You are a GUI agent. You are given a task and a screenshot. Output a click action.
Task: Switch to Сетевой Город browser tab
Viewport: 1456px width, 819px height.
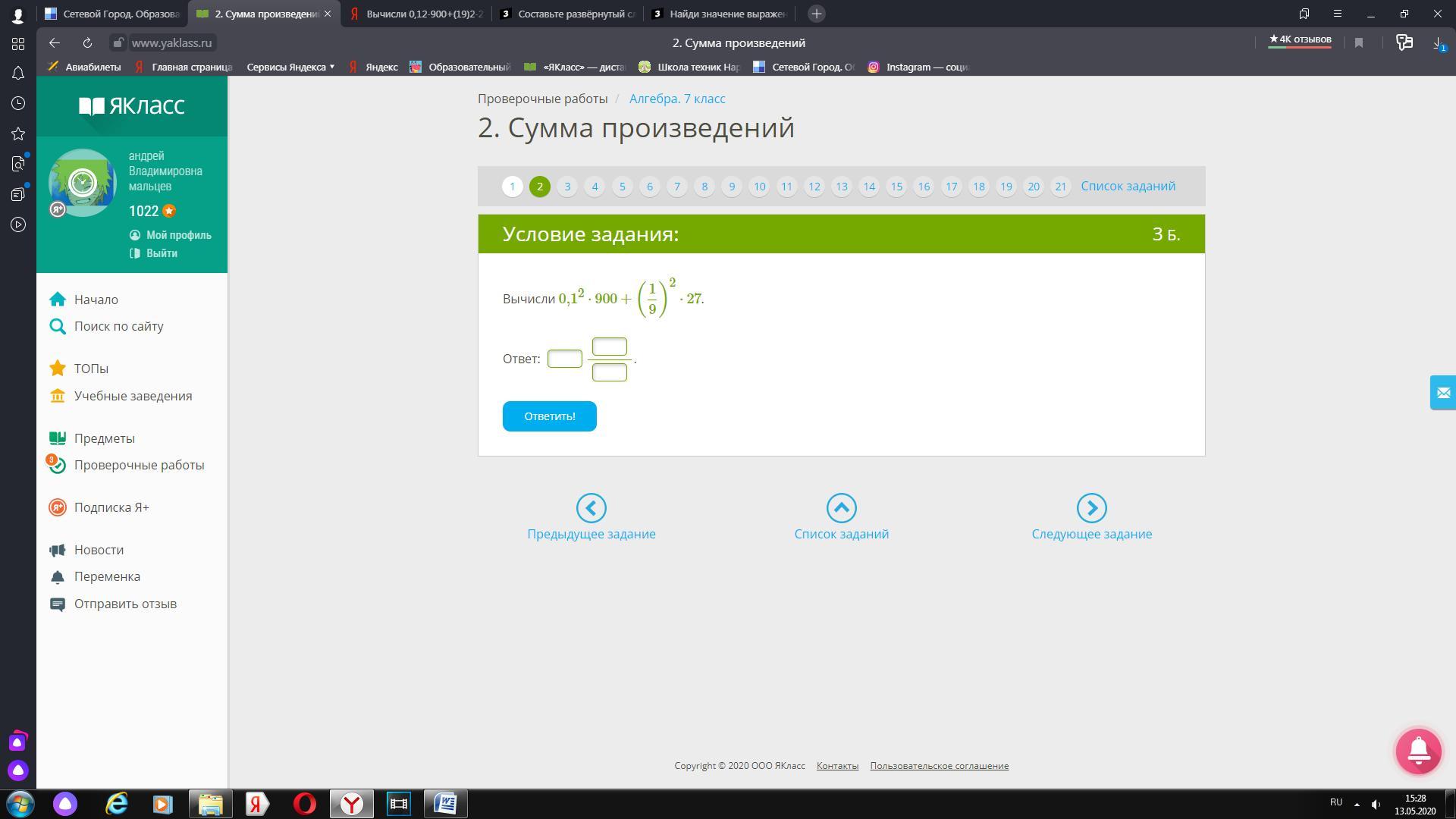[114, 14]
